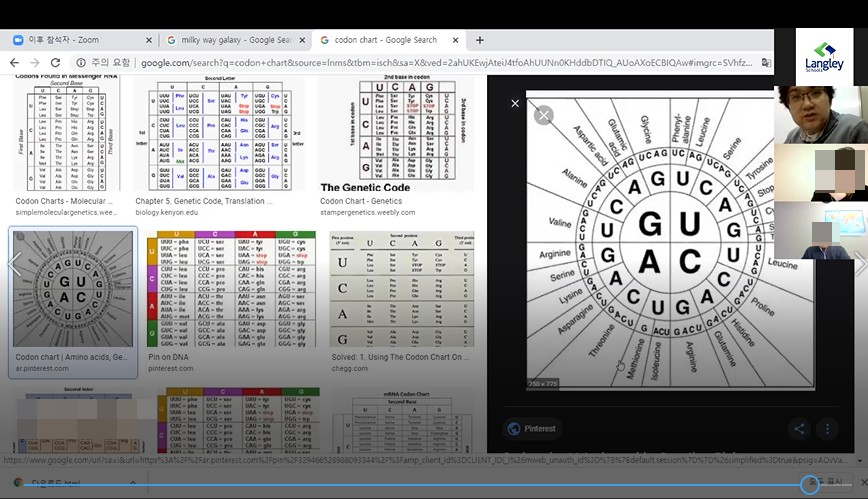Open the colorful Pin on DNA thumbnail
The image size is (868, 499).
[231, 289]
